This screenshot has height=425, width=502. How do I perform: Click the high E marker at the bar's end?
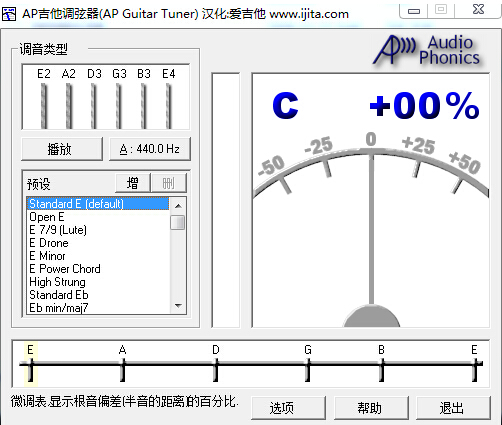point(475,364)
